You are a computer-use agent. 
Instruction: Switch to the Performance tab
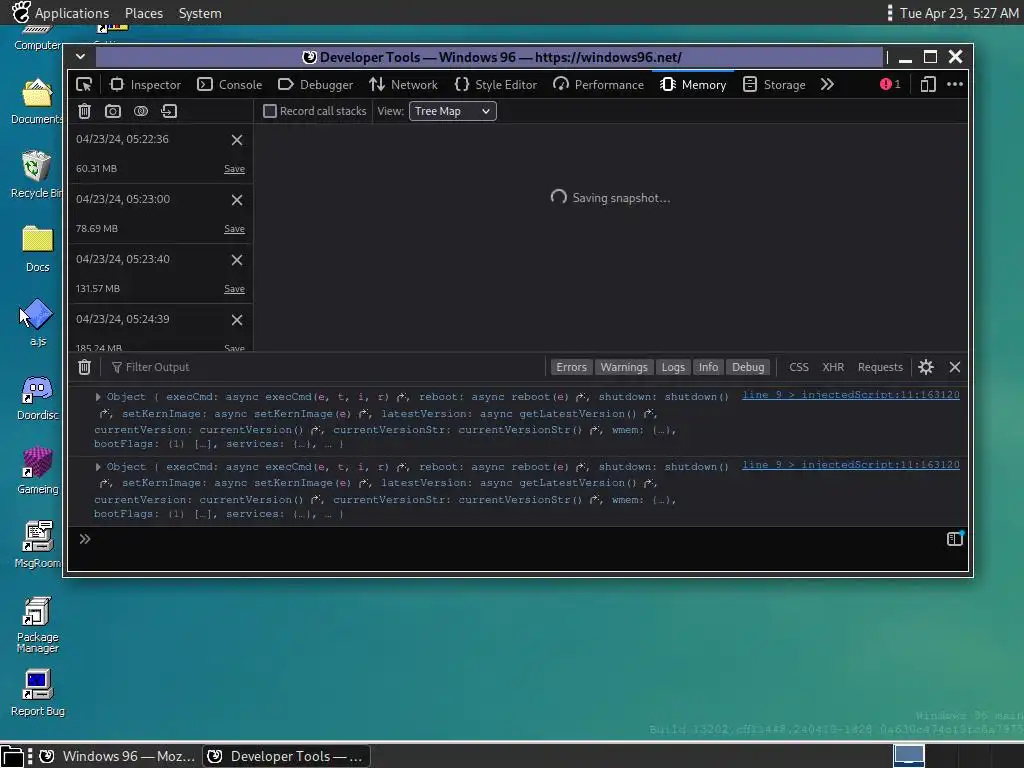pos(598,84)
